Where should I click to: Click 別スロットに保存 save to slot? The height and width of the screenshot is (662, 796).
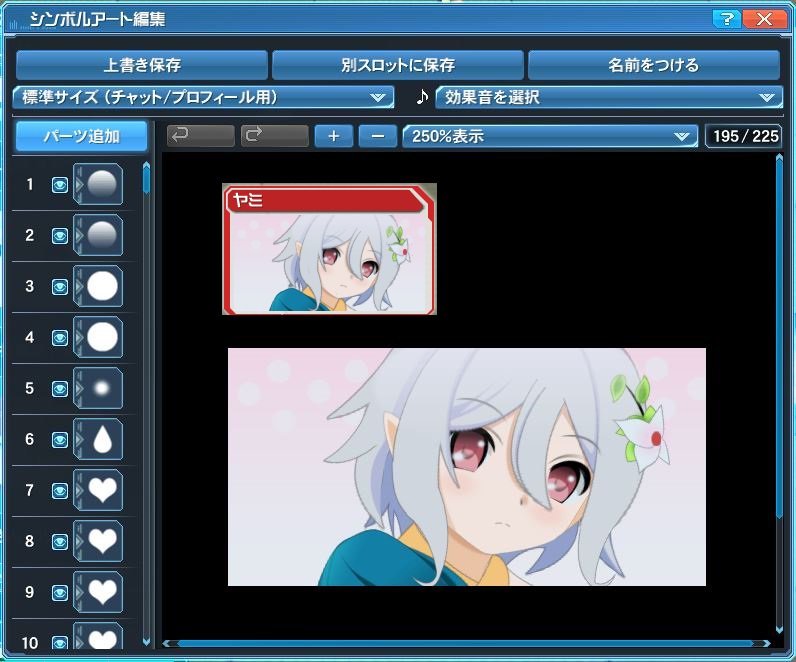397,65
